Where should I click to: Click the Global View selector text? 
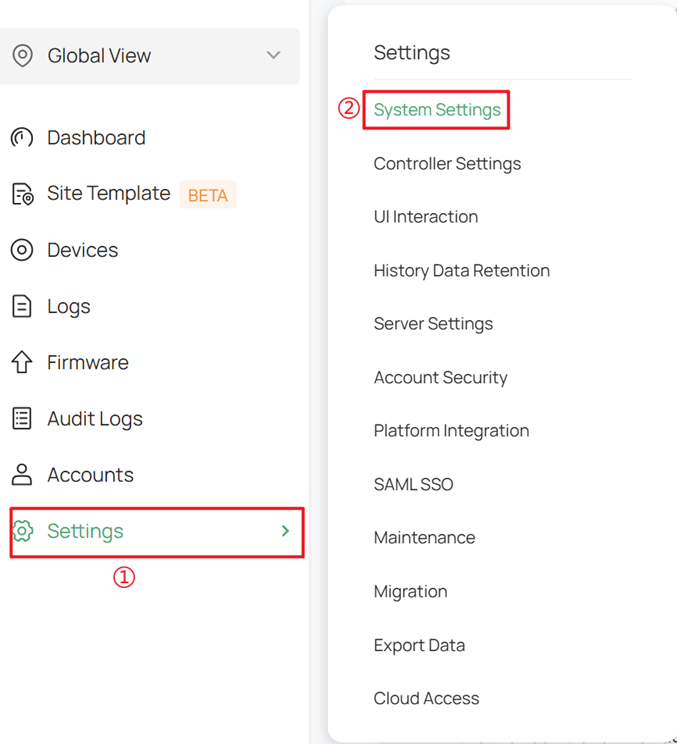[99, 56]
